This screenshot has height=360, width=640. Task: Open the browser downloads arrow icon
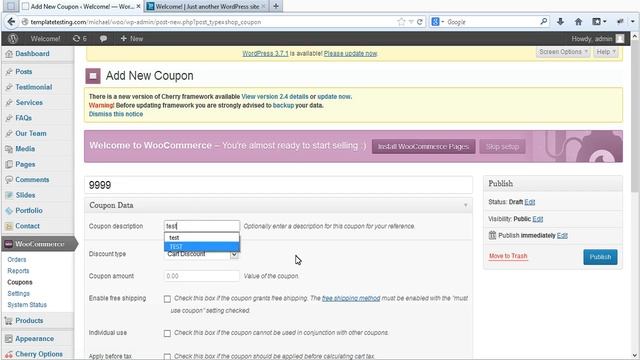point(560,22)
